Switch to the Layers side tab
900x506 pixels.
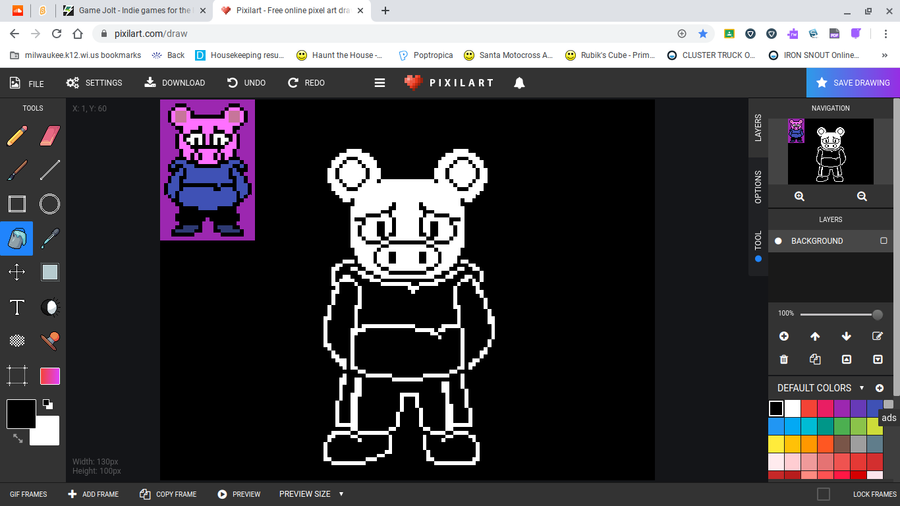coord(758,127)
